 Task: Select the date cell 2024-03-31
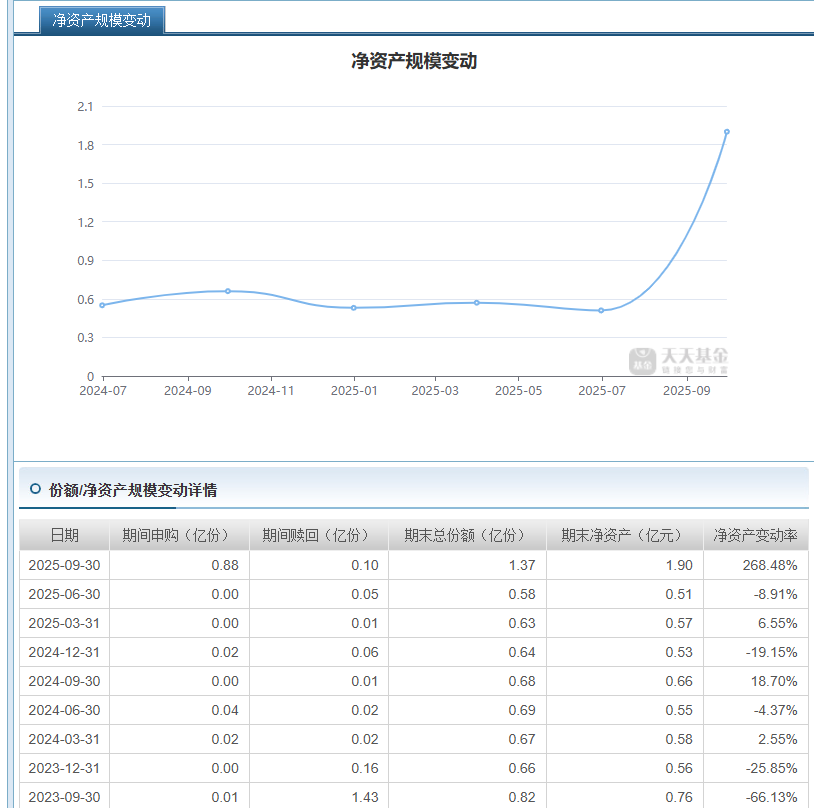click(x=64, y=739)
